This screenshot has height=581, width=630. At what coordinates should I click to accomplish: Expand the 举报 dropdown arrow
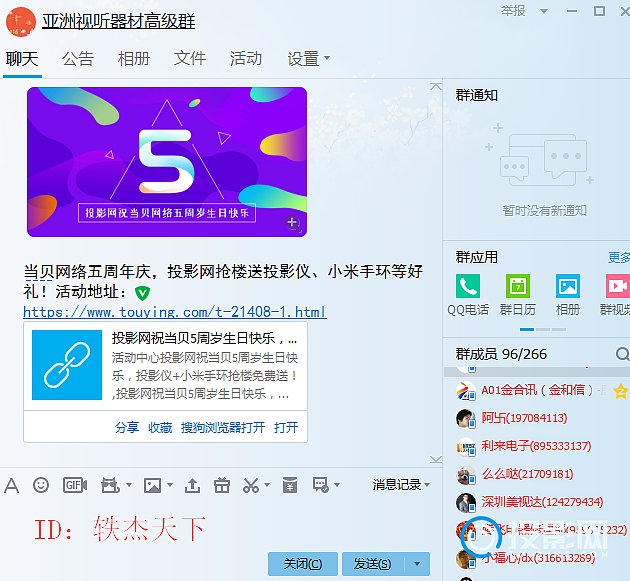point(544,11)
